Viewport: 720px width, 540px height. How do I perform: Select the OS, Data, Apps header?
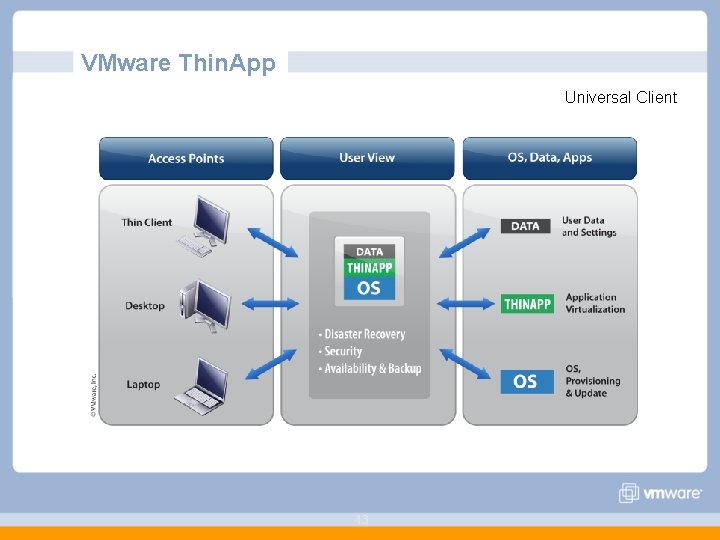[550, 158]
